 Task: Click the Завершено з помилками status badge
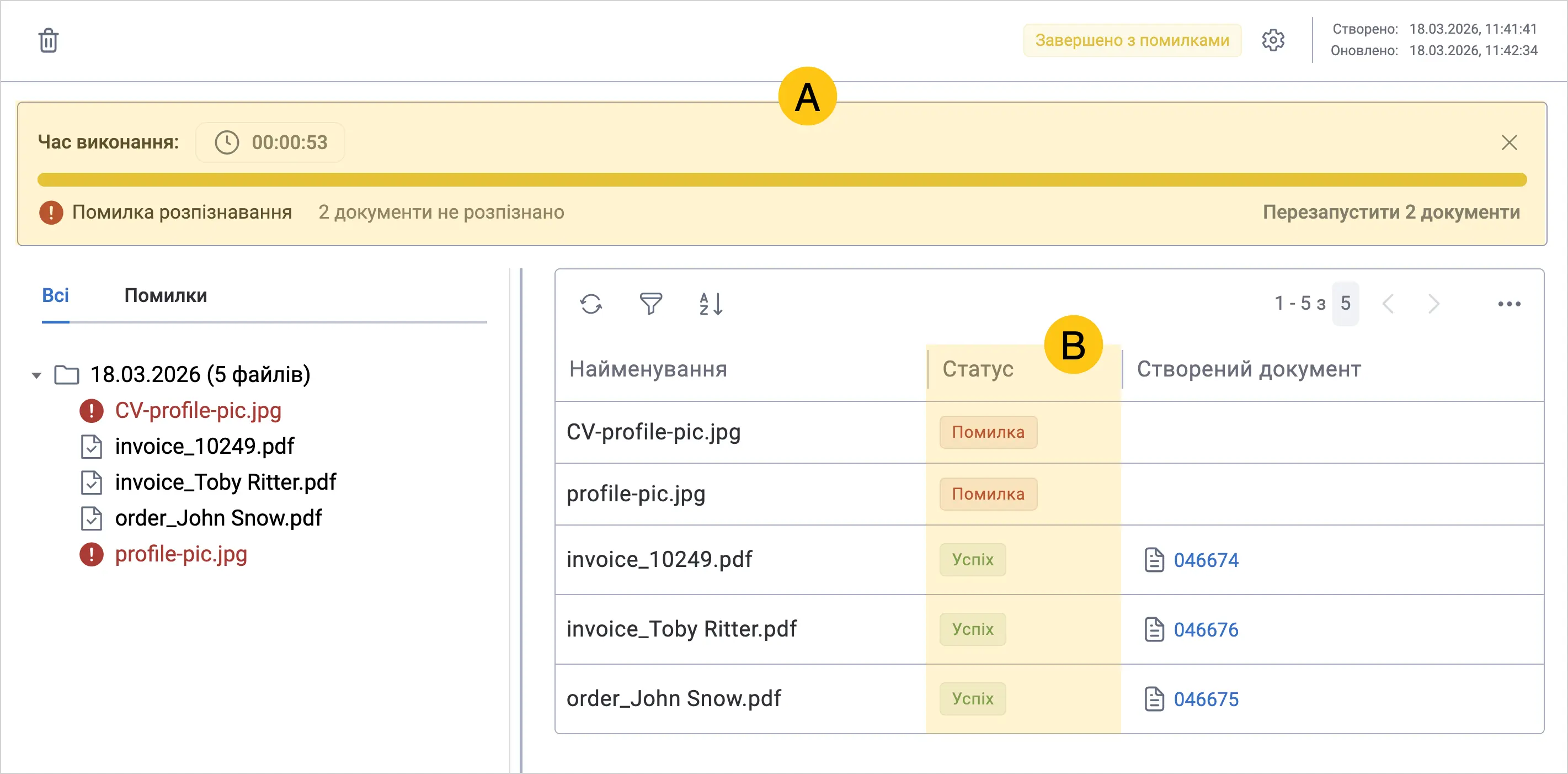1132,40
